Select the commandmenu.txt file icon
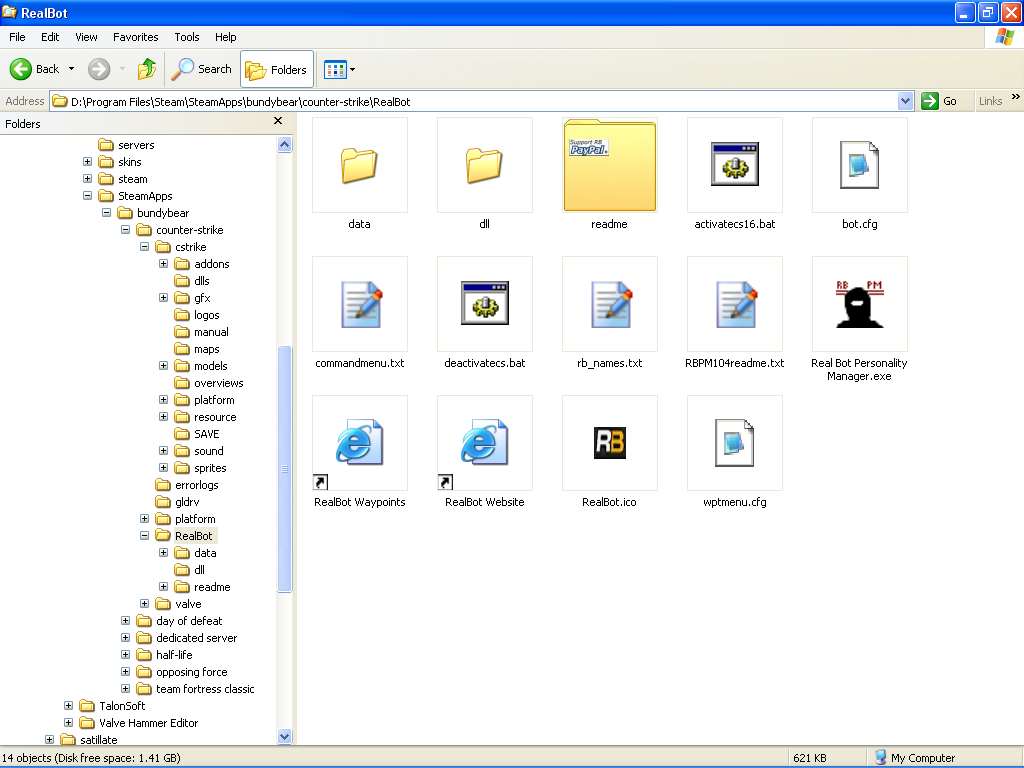The image size is (1024, 768). tap(360, 304)
